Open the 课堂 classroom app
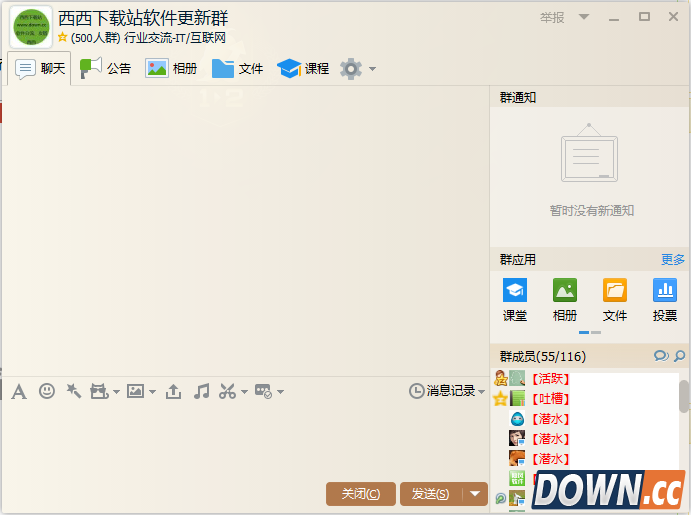The image size is (691, 515). (x=515, y=300)
